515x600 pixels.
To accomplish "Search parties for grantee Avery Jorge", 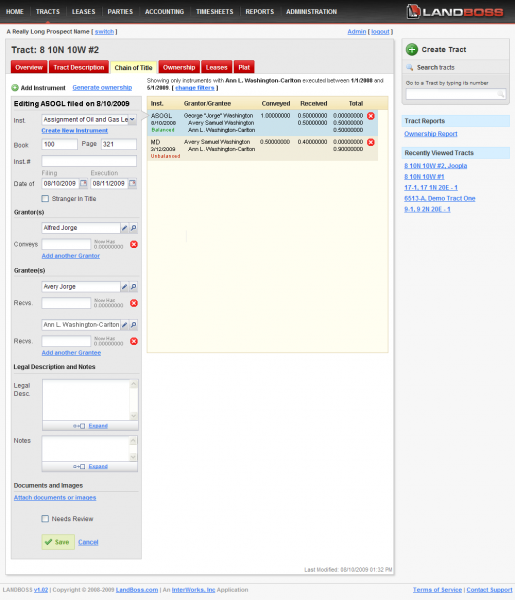I will (134, 287).
